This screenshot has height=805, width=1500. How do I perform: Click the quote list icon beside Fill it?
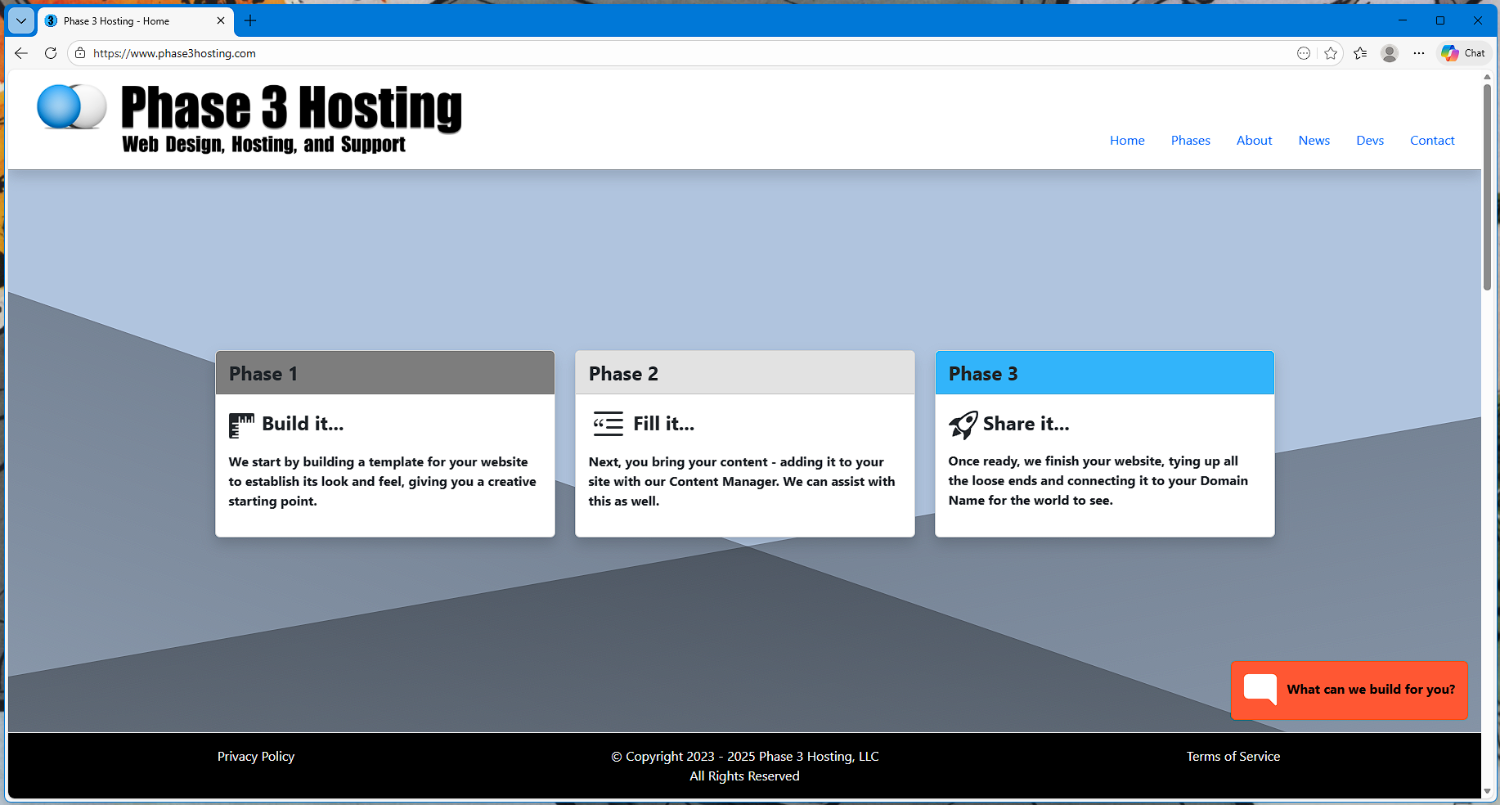(607, 424)
